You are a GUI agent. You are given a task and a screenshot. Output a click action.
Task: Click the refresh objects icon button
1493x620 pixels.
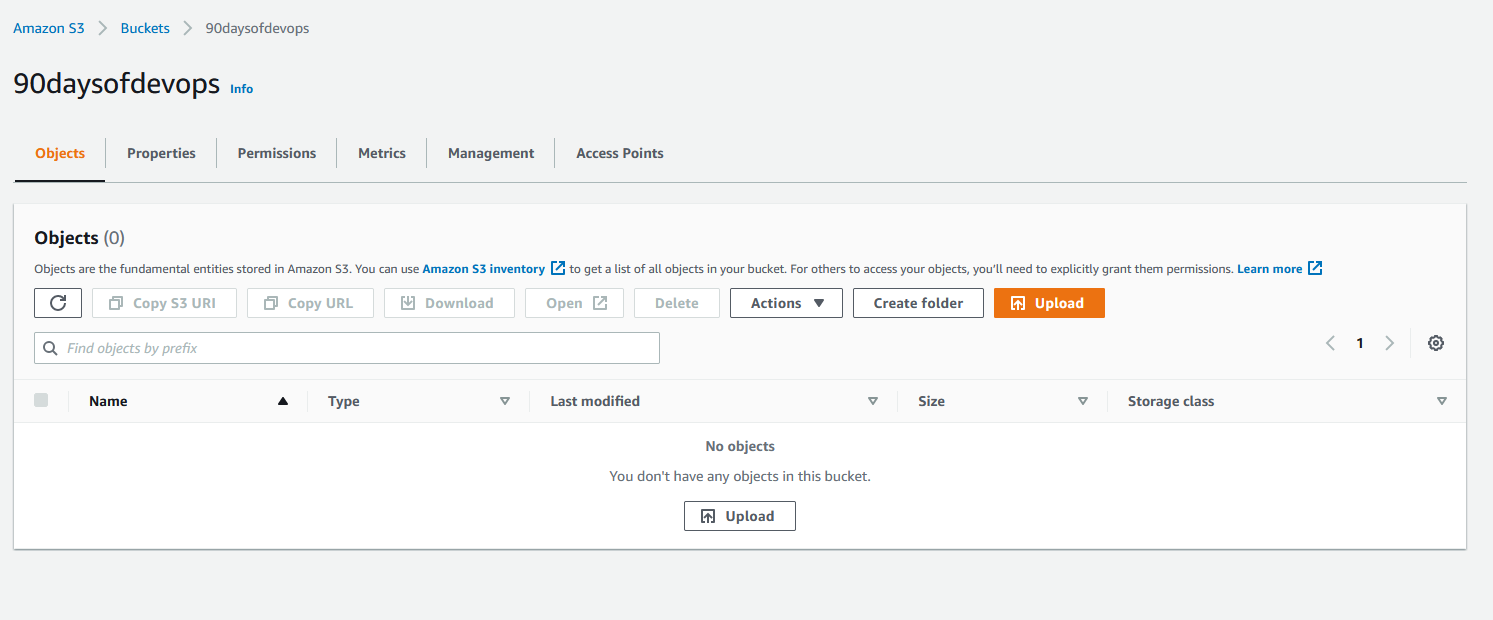[58, 303]
